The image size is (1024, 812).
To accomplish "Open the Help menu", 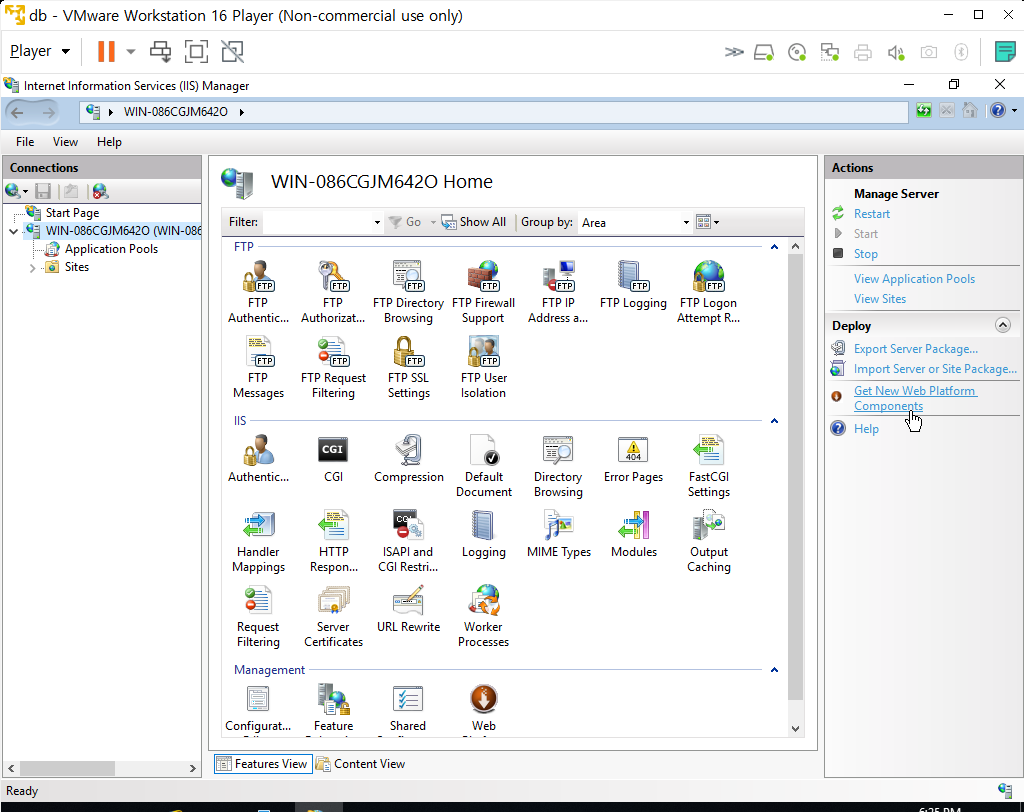I will tap(109, 142).
